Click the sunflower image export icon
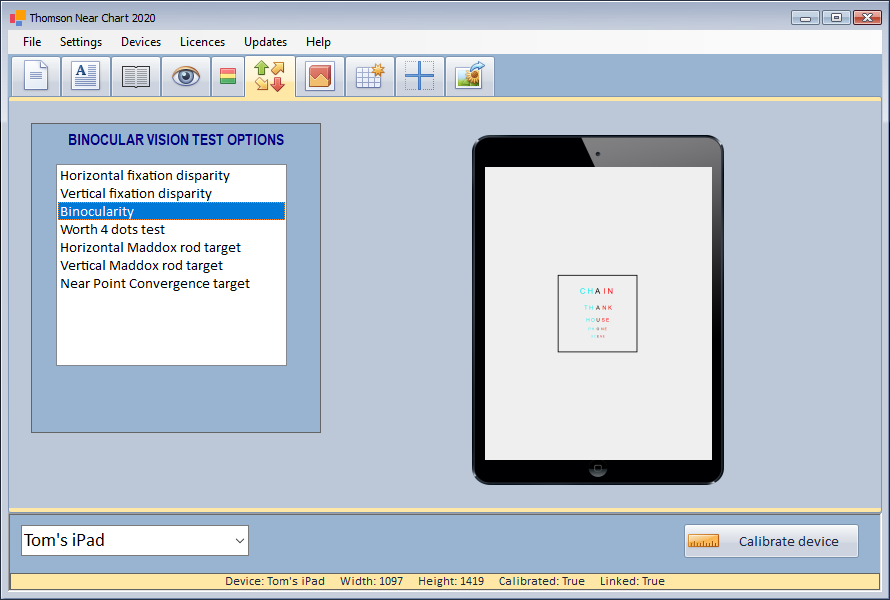Viewport: 890px width, 600px height. [x=469, y=77]
